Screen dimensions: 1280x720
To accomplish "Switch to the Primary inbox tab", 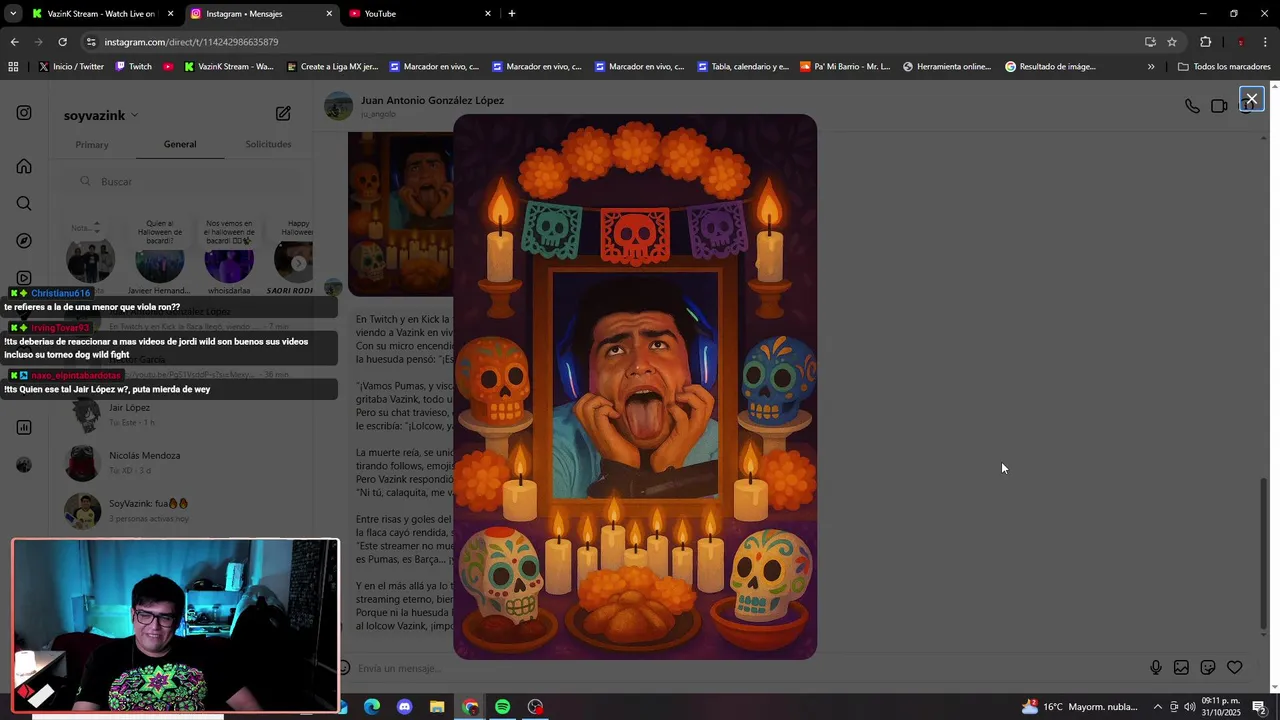I will pyautogui.click(x=92, y=145).
